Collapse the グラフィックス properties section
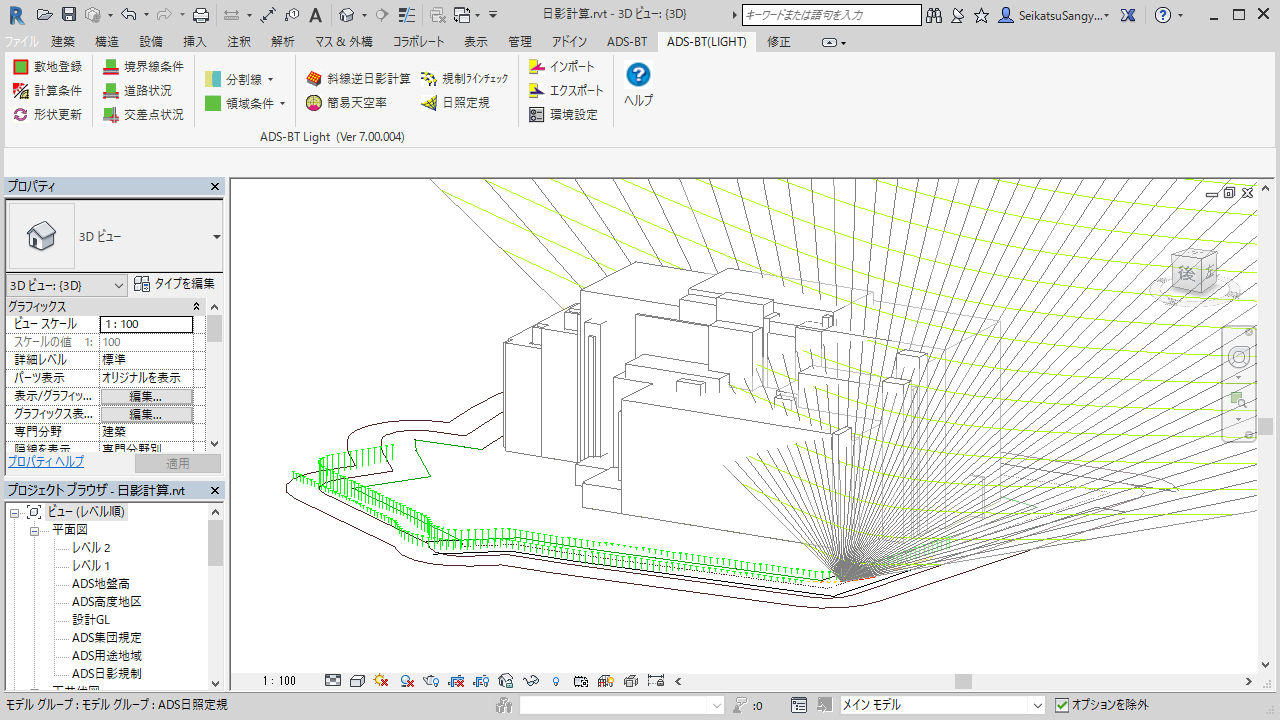Screen dimensions: 1280x720 coord(196,307)
